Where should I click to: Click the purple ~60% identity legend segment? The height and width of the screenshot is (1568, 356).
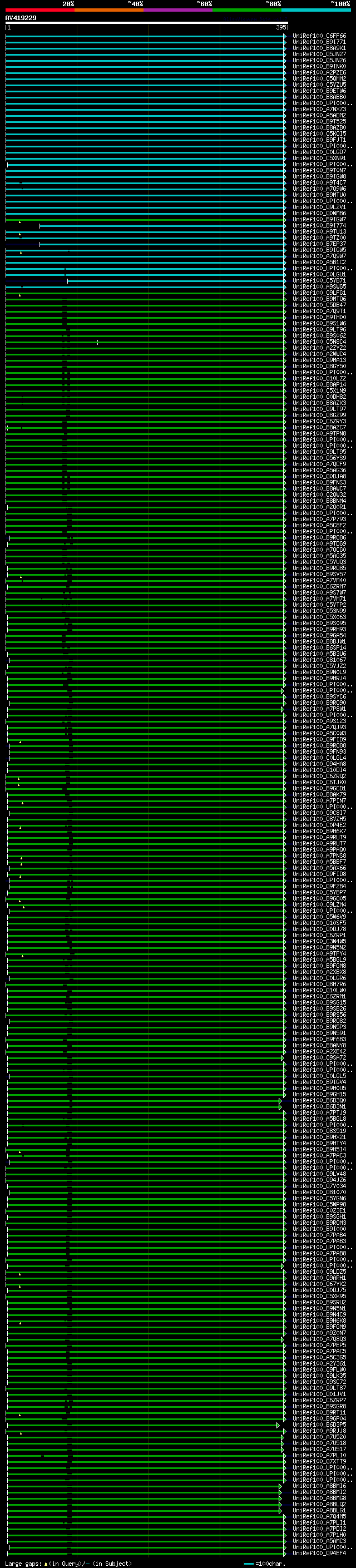click(179, 11)
